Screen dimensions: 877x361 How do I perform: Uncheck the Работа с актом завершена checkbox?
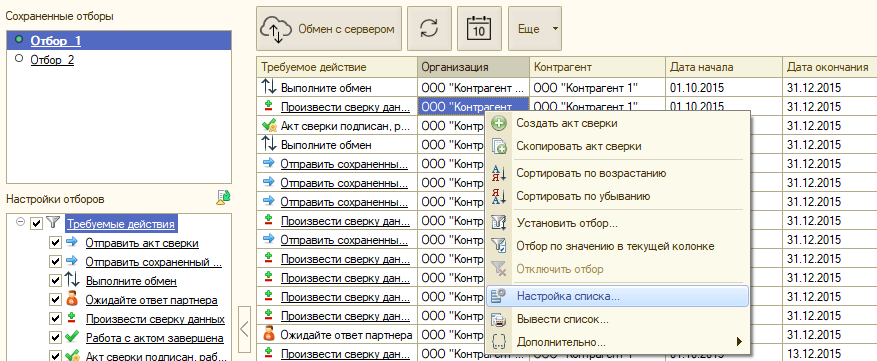pos(55,337)
